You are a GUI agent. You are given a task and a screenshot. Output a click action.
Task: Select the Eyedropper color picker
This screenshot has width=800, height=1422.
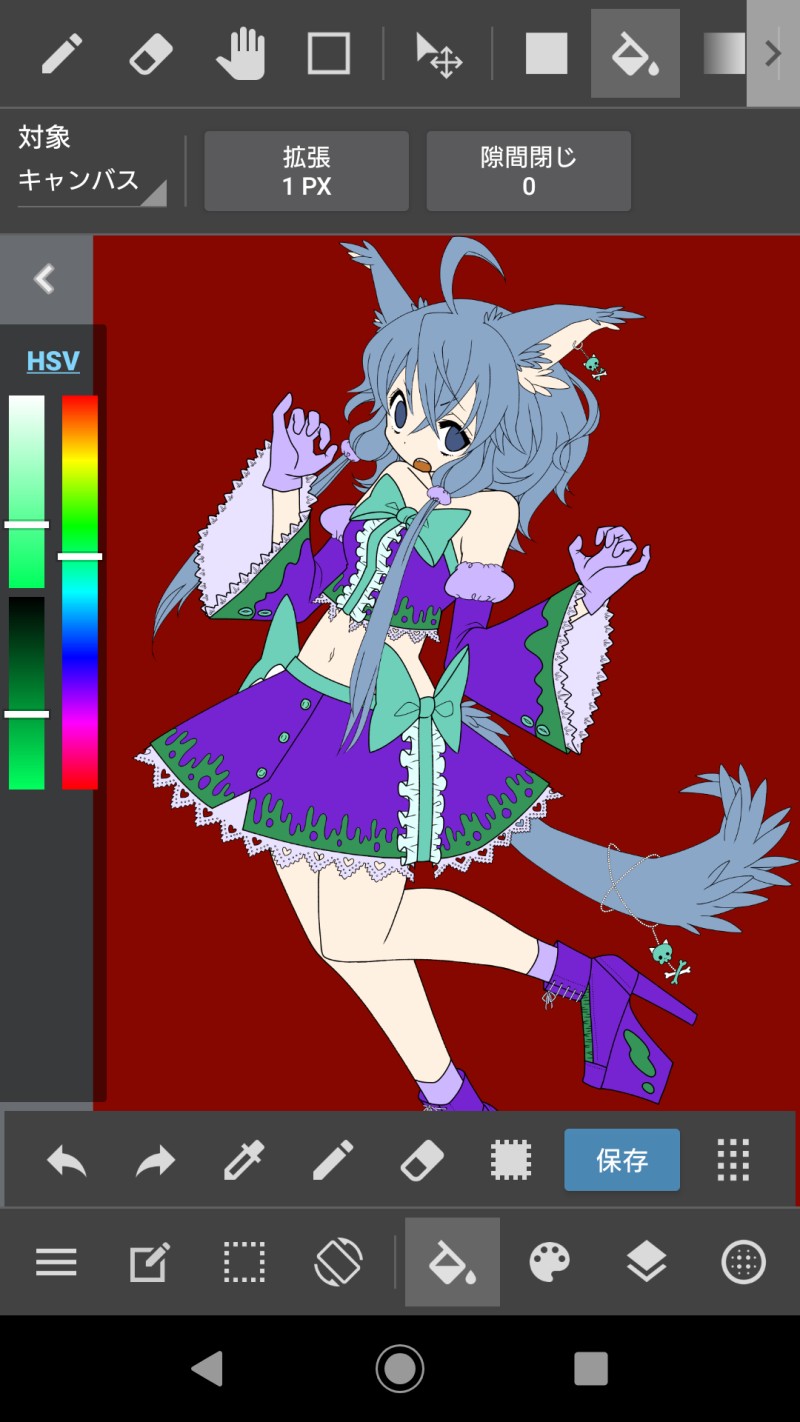tap(243, 1161)
